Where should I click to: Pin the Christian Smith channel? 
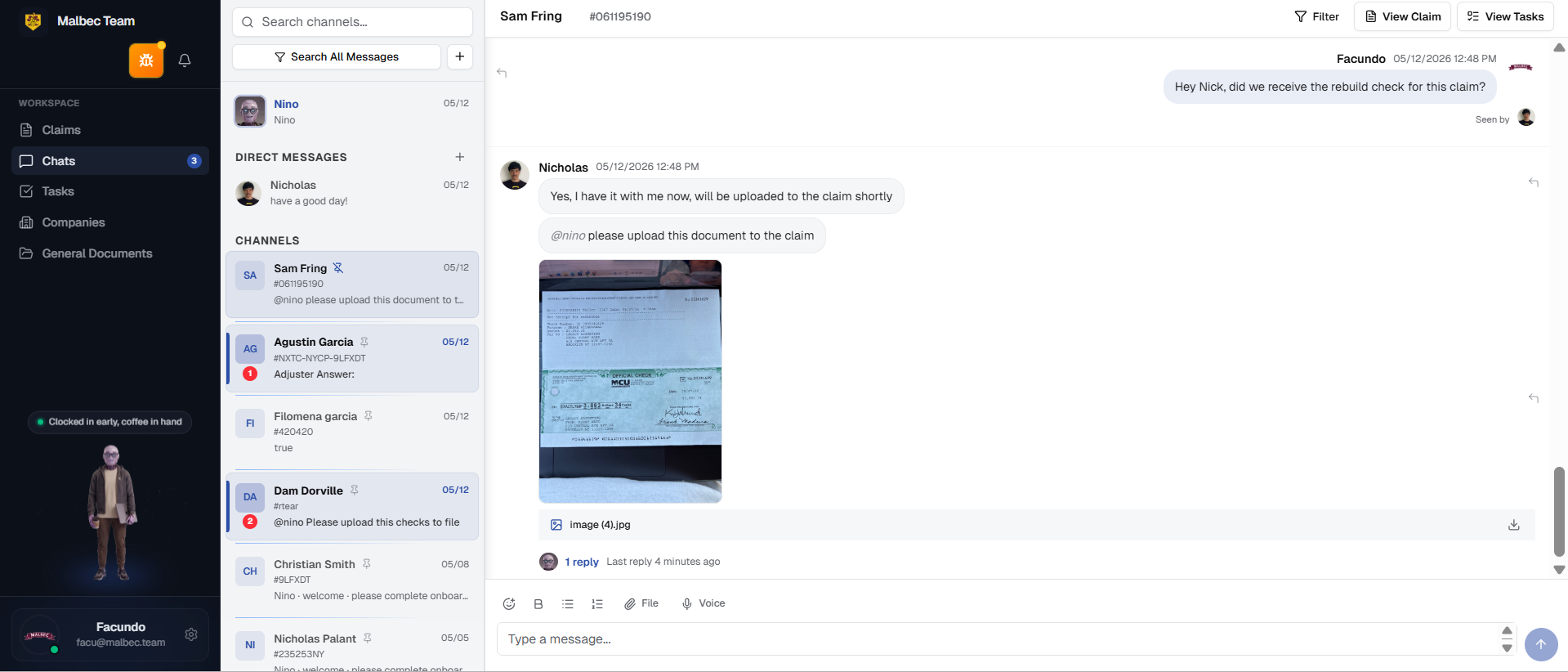(367, 564)
